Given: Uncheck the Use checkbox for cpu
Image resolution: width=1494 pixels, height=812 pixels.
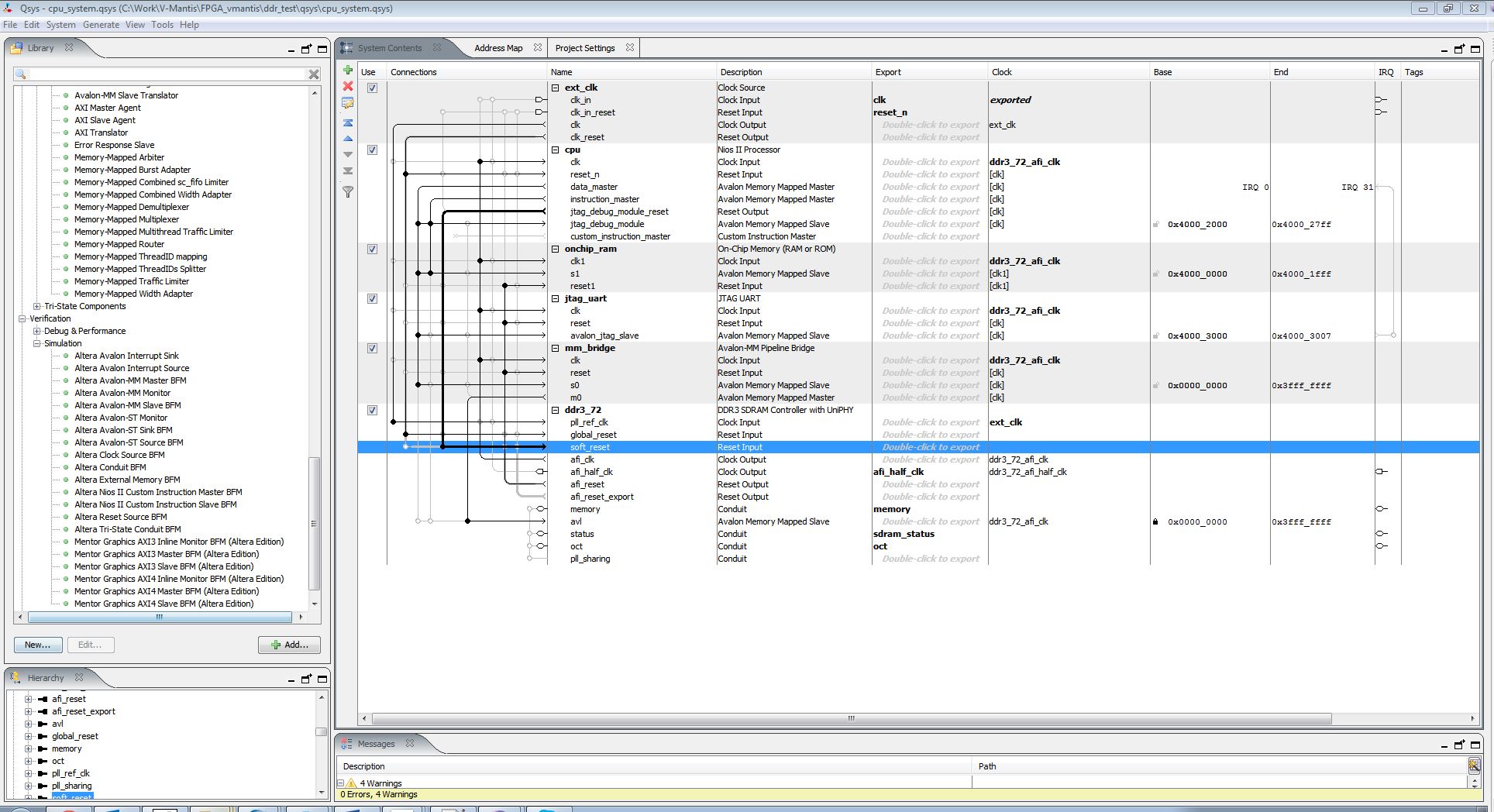Looking at the screenshot, I should [x=372, y=150].
